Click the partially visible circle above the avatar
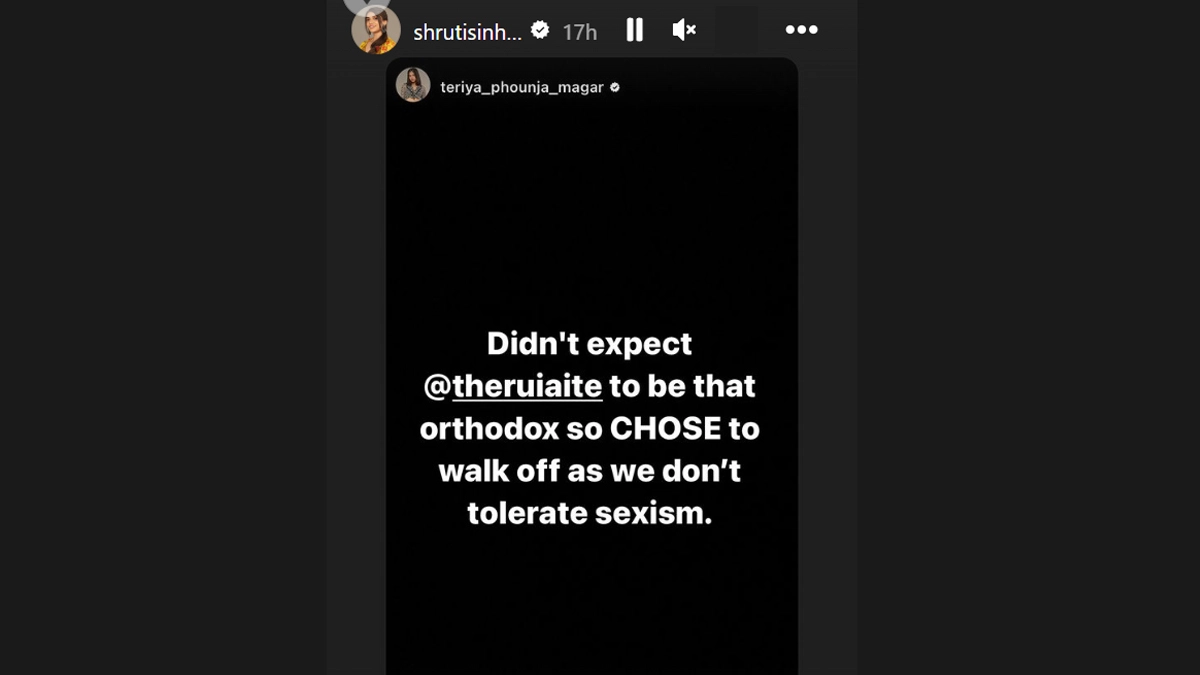 (x=365, y=4)
